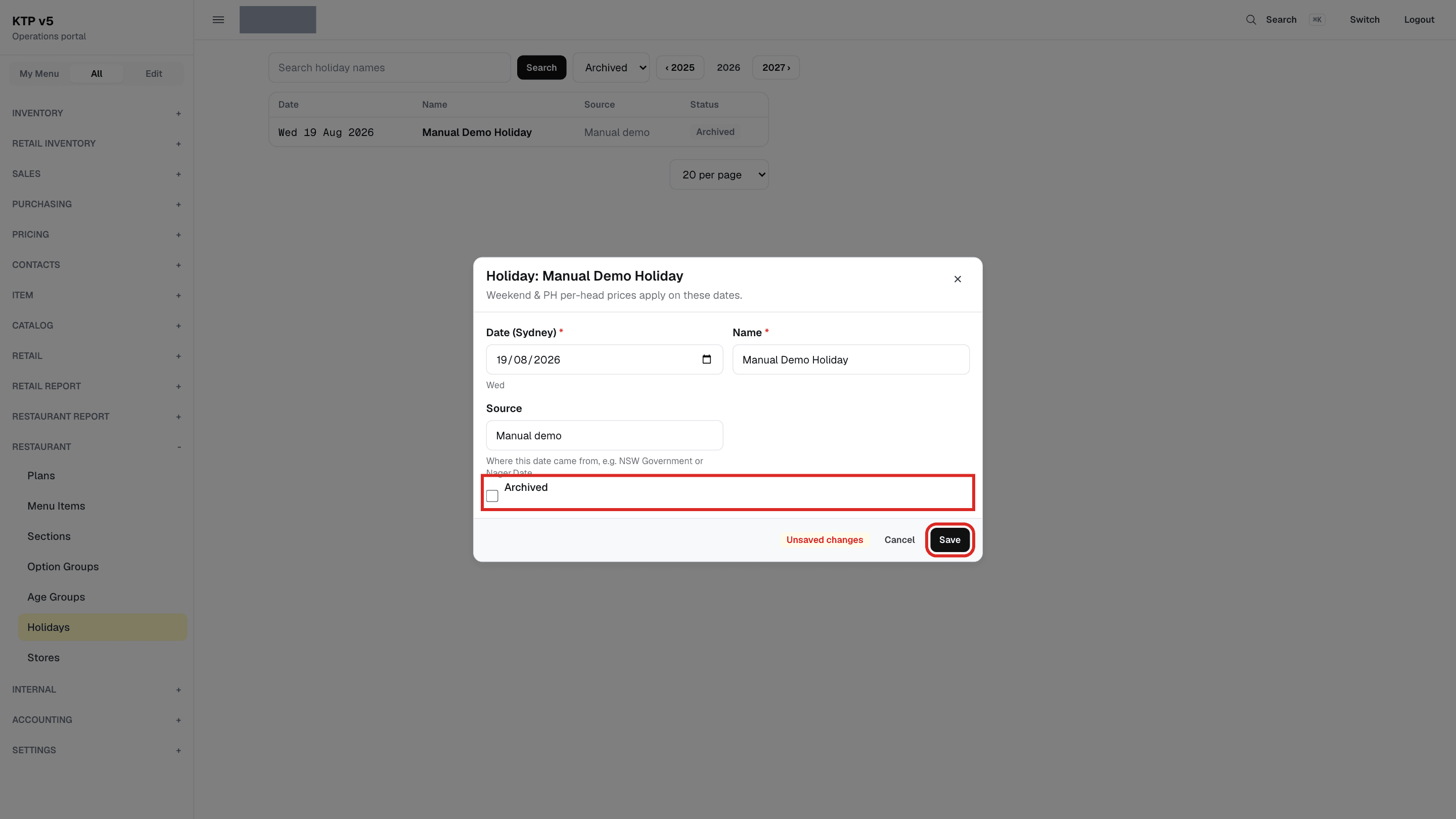Go to previous year 2025
Image resolution: width=1456 pixels, height=819 pixels.
click(680, 68)
